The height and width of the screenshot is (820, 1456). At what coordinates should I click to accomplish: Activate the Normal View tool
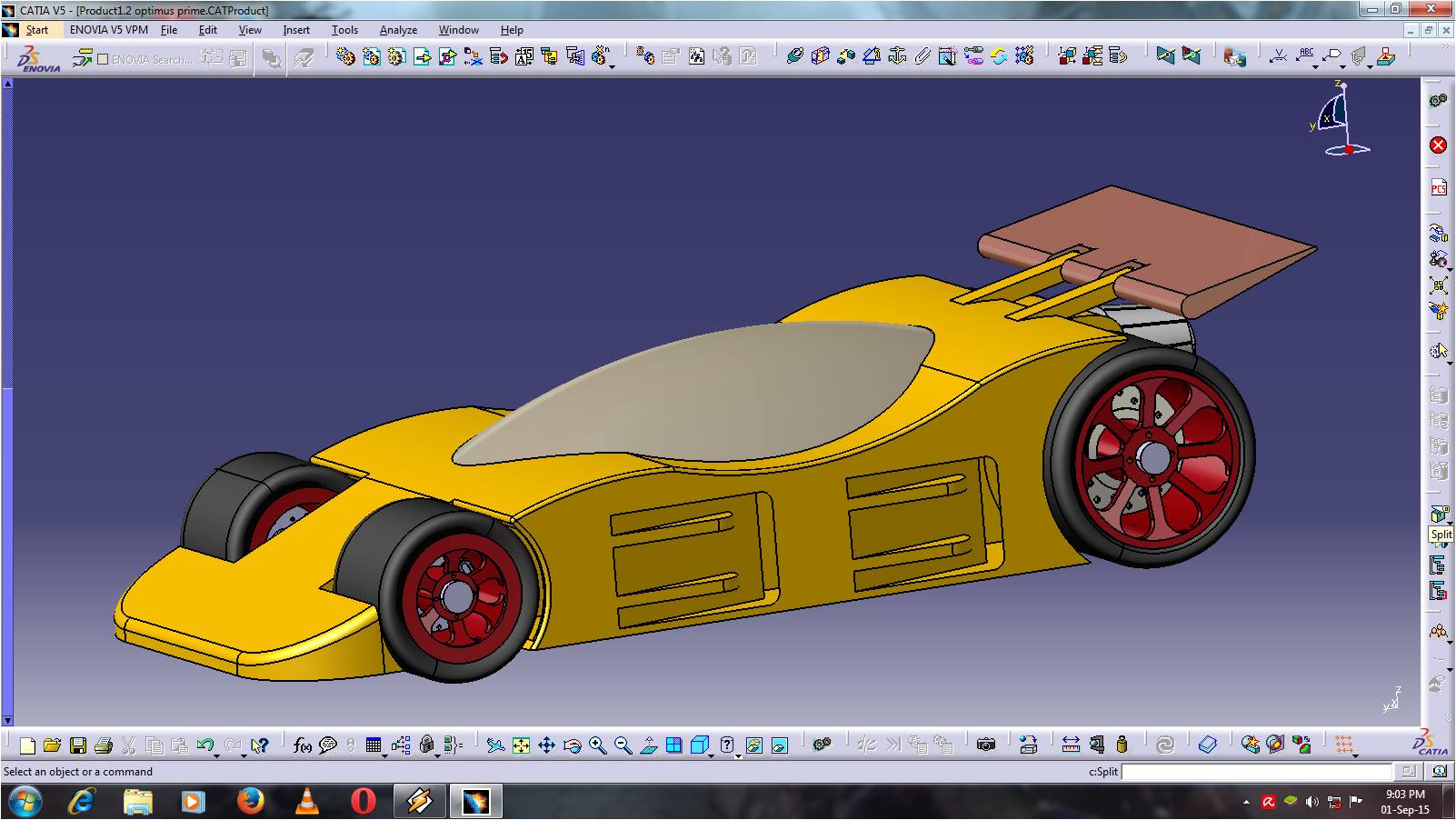[648, 745]
